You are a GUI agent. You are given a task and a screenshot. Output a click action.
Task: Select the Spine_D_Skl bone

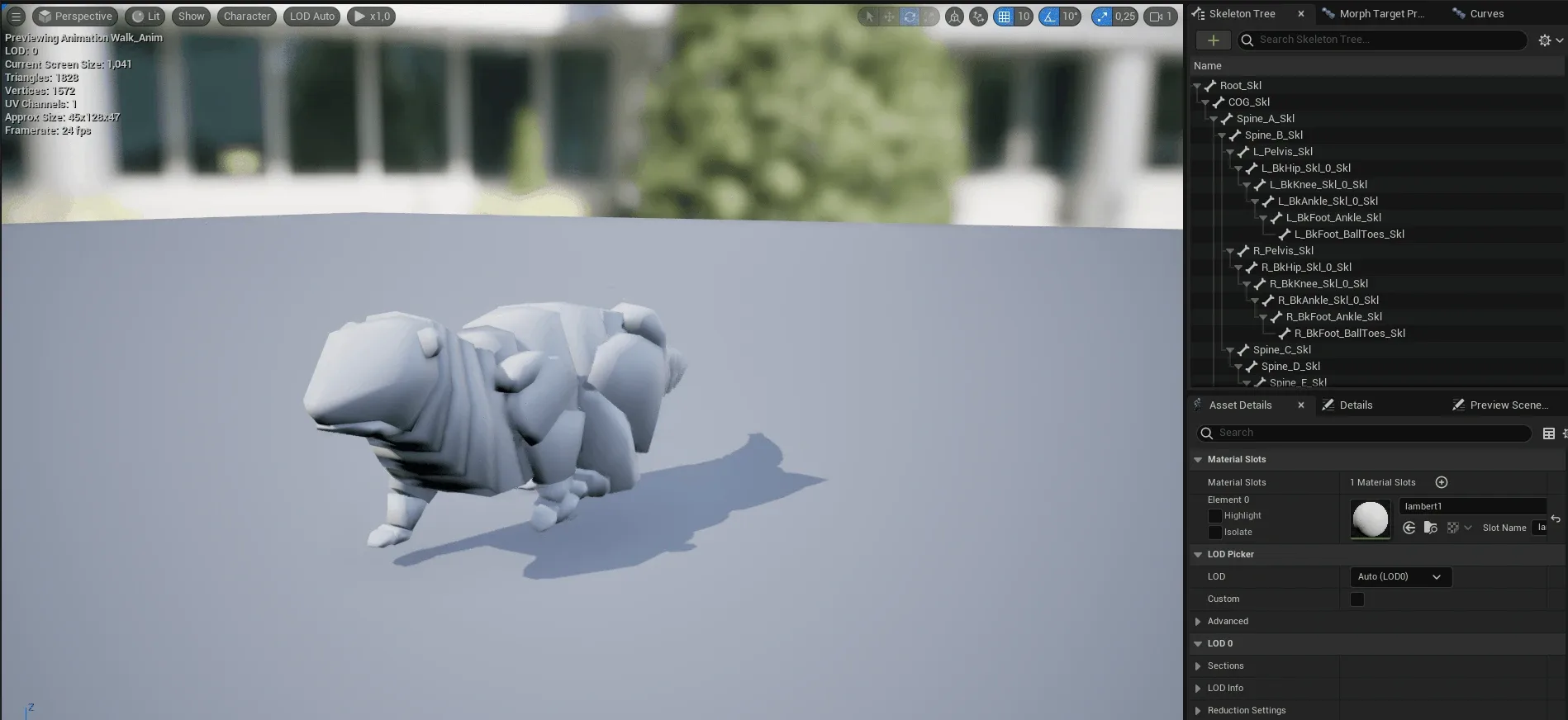pos(1290,367)
